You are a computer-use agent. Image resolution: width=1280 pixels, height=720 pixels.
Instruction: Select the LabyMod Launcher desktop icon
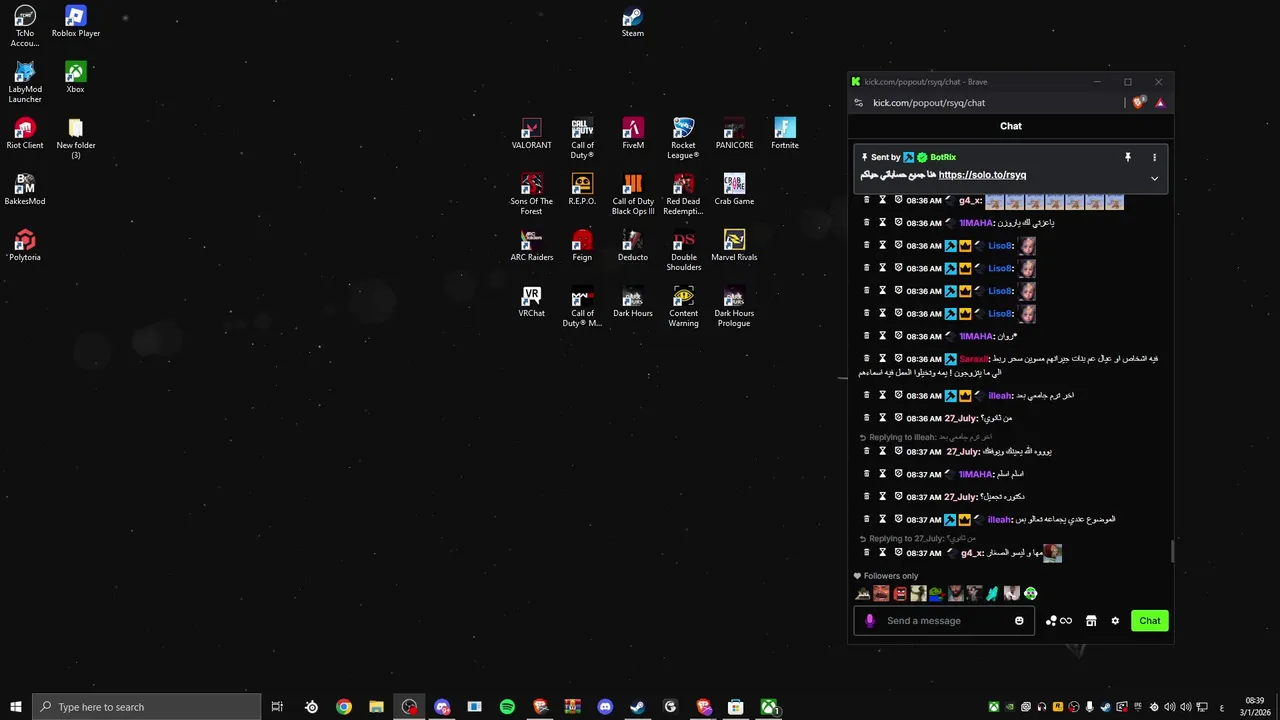[x=25, y=82]
